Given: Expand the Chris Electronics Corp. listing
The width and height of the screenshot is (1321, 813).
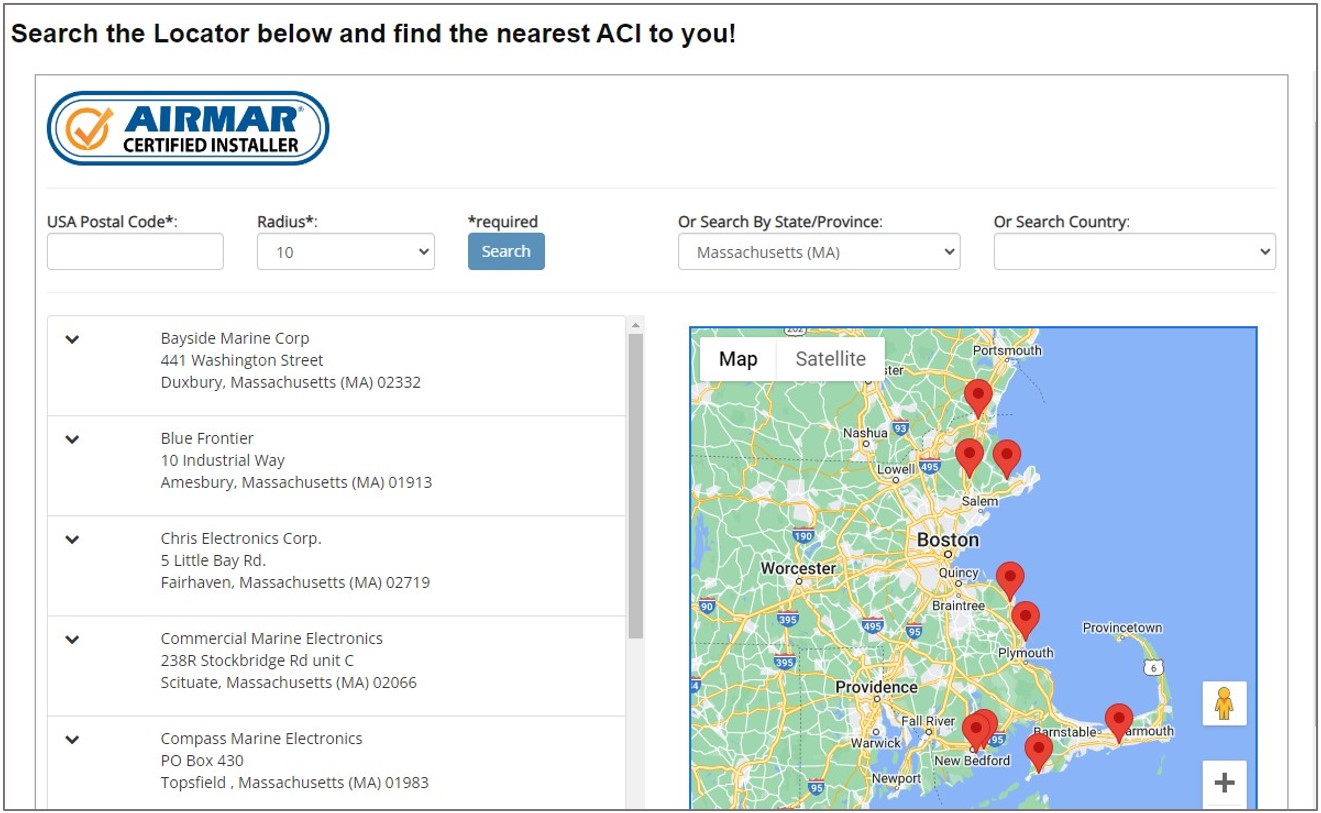Looking at the screenshot, I should 71,539.
